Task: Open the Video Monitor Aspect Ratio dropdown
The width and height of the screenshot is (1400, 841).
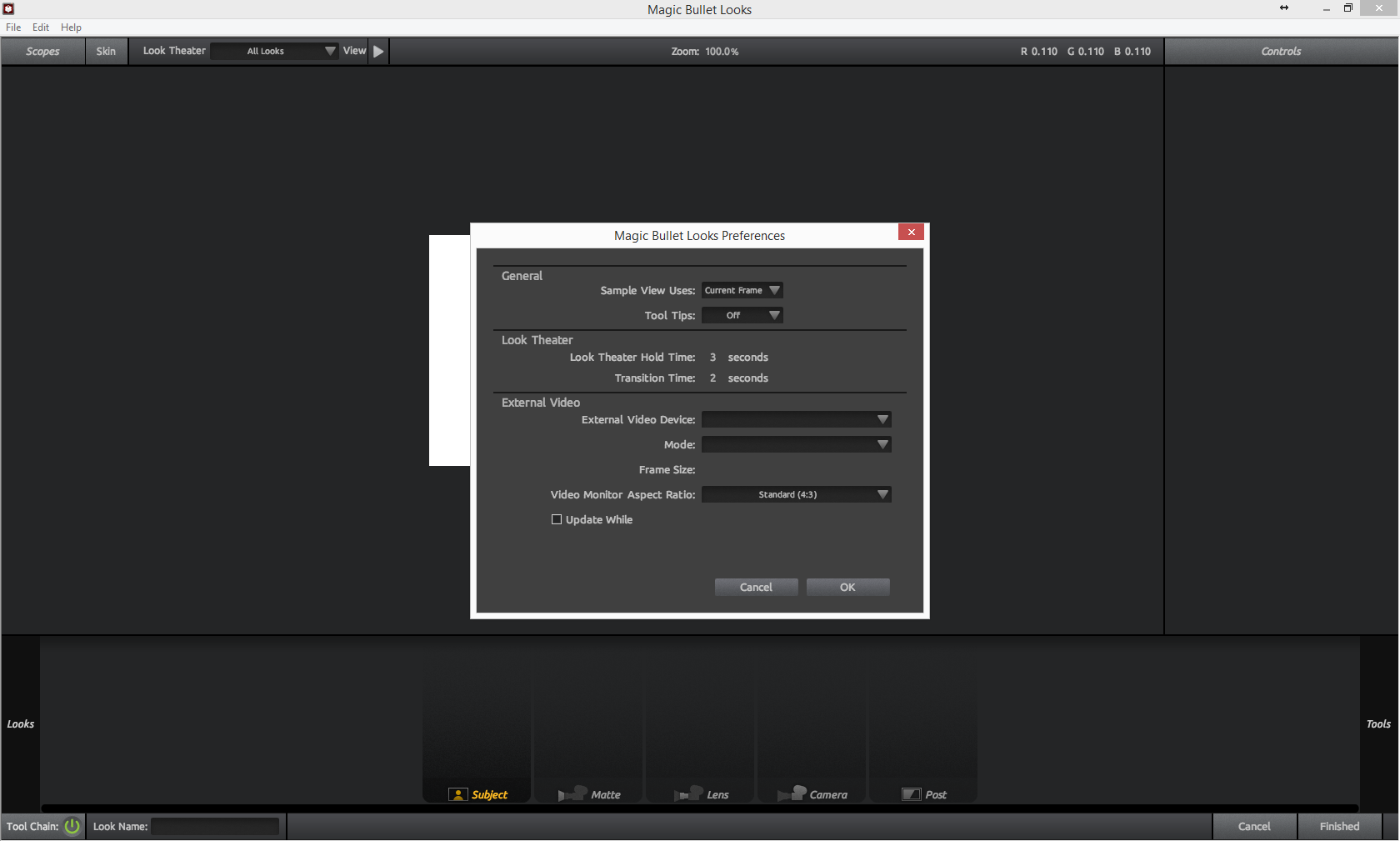Action: pyautogui.click(x=796, y=494)
